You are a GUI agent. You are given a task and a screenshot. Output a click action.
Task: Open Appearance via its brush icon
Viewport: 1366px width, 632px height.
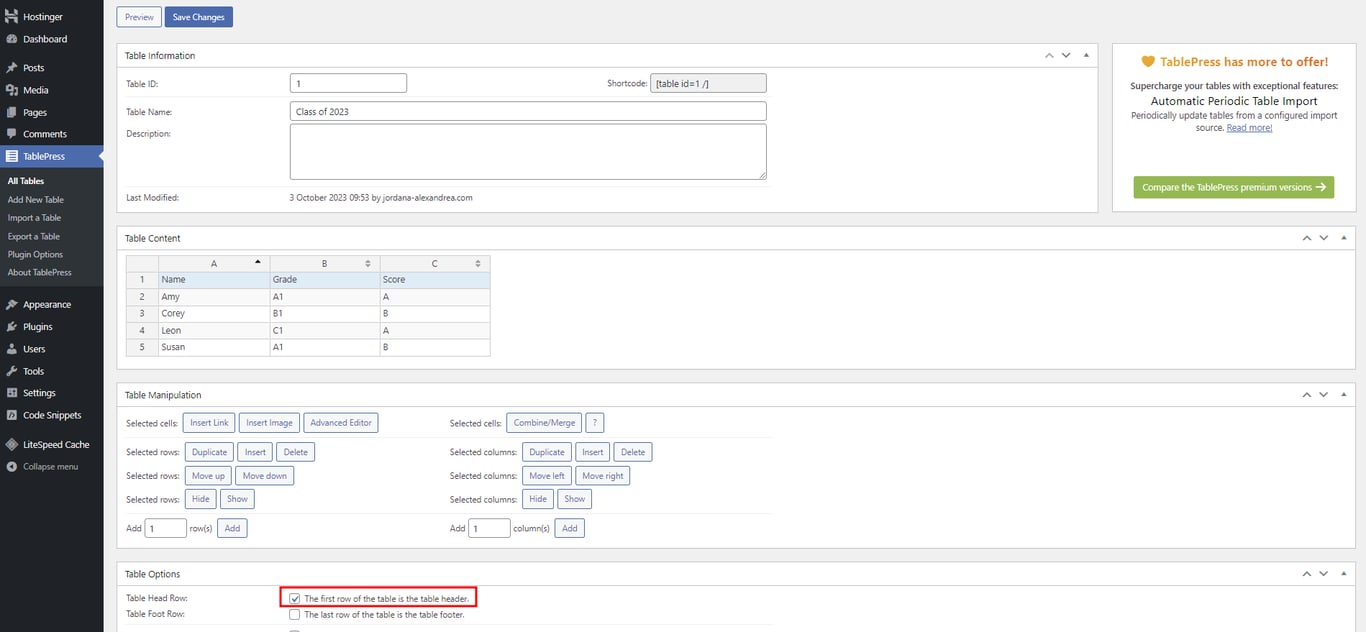coord(11,304)
